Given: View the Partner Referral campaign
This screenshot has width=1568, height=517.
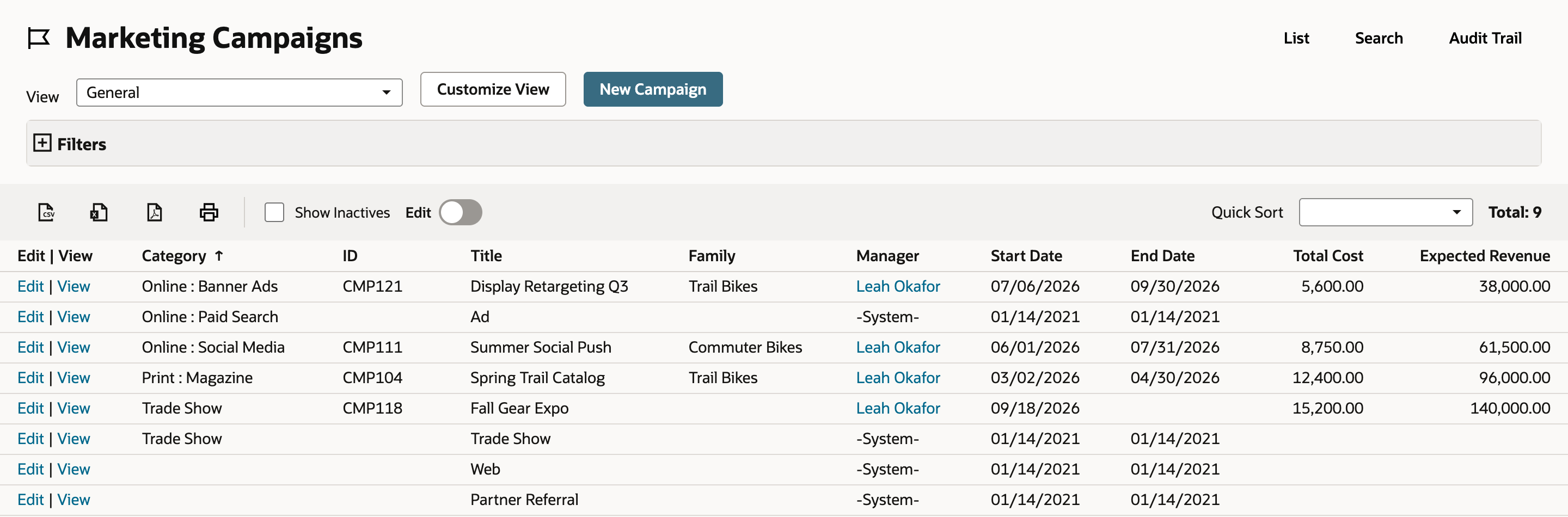Looking at the screenshot, I should (x=73, y=500).
